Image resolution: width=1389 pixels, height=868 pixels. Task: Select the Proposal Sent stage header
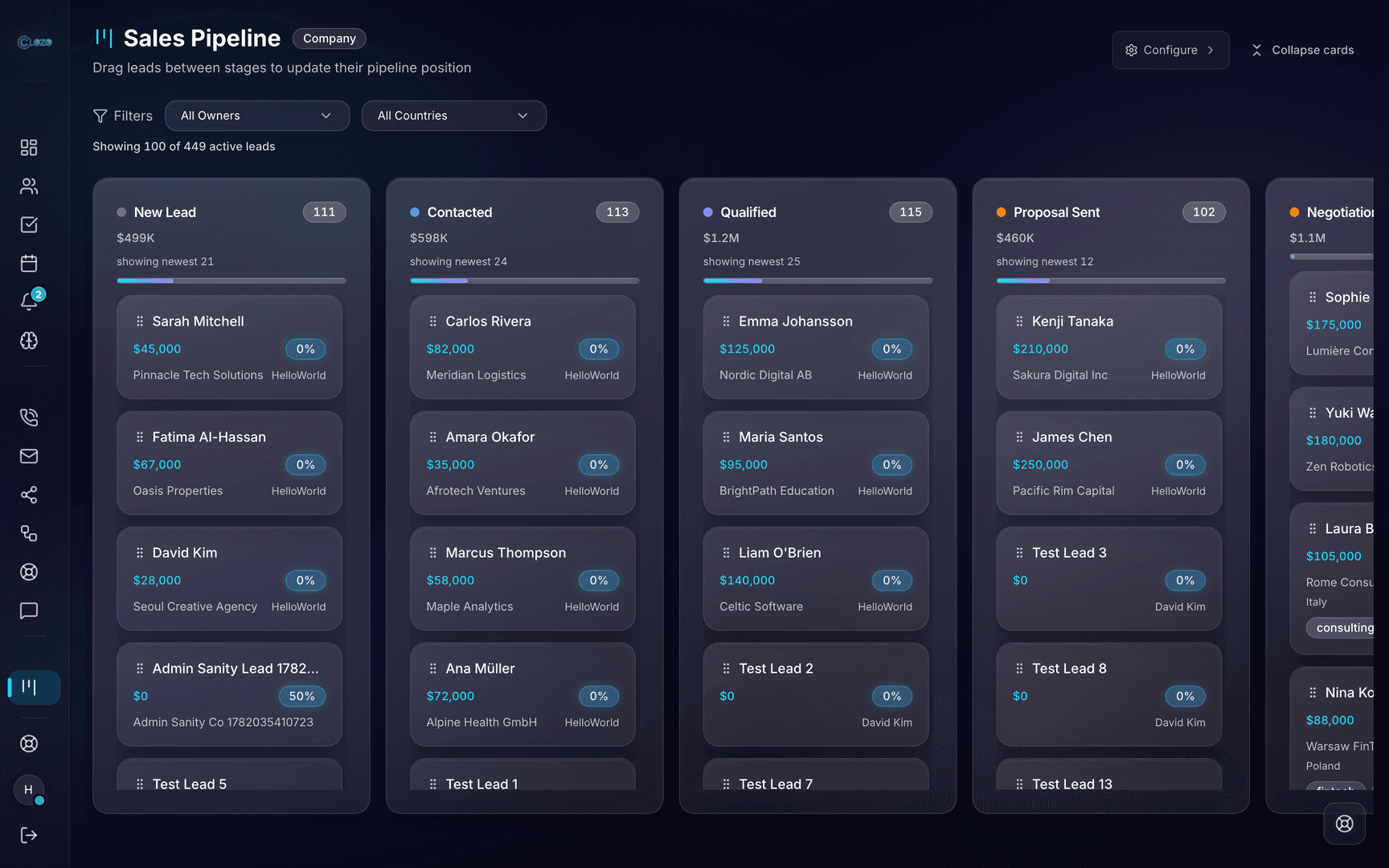click(1056, 212)
